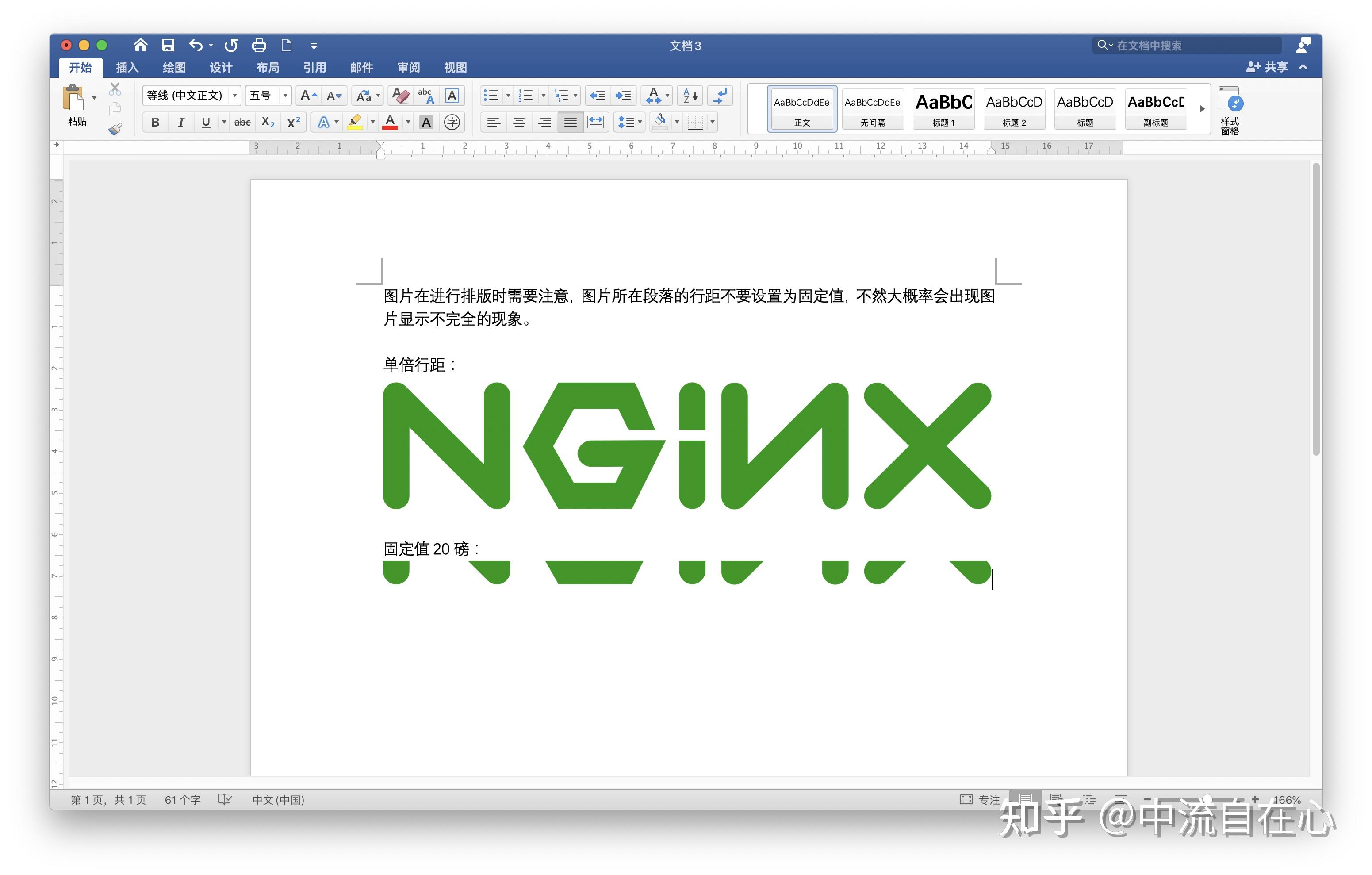Image resolution: width=1372 pixels, height=875 pixels.
Task: Align text right
Action: (545, 122)
